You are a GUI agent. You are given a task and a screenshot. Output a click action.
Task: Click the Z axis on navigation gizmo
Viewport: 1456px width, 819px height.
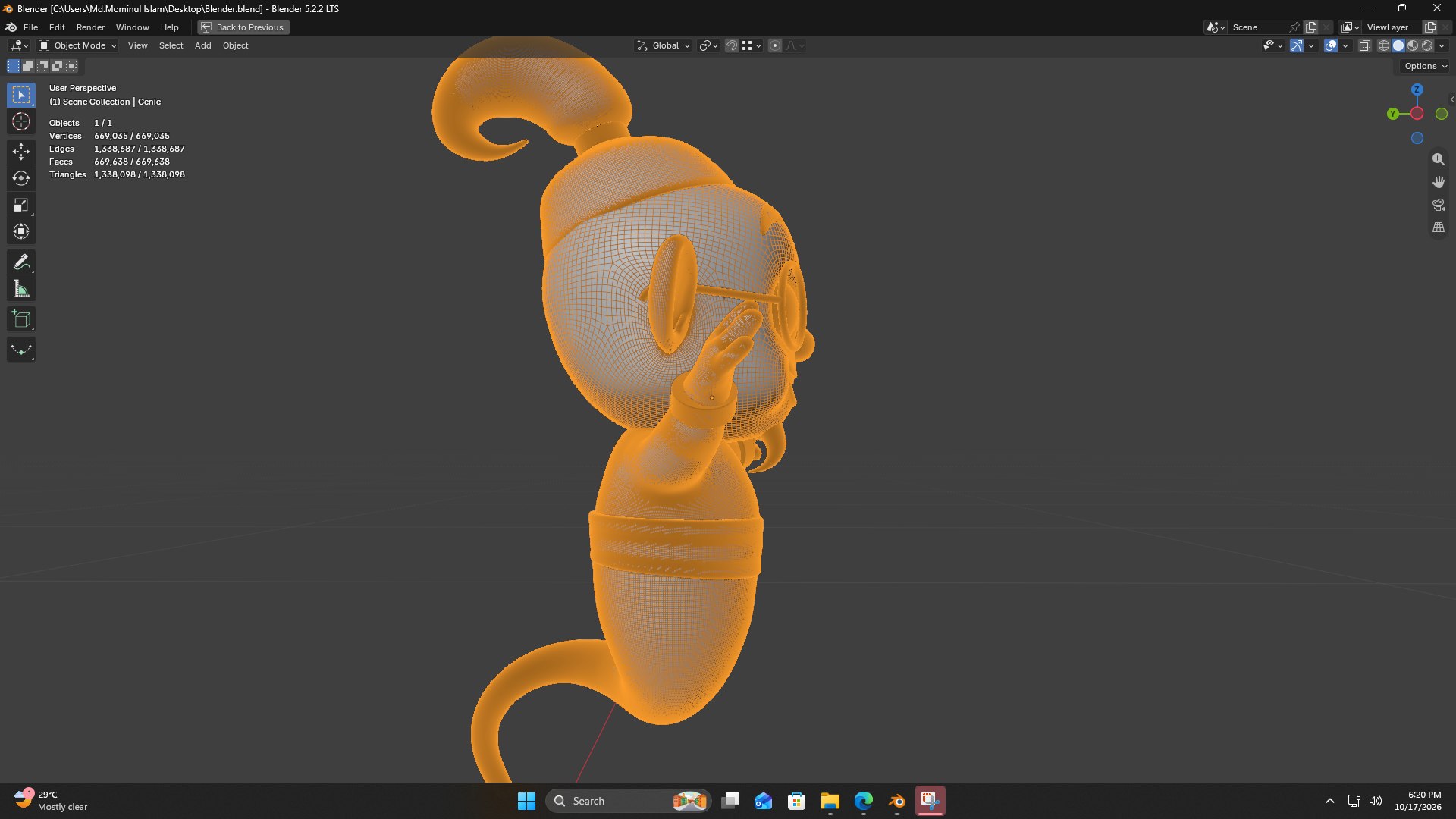pos(1417,89)
